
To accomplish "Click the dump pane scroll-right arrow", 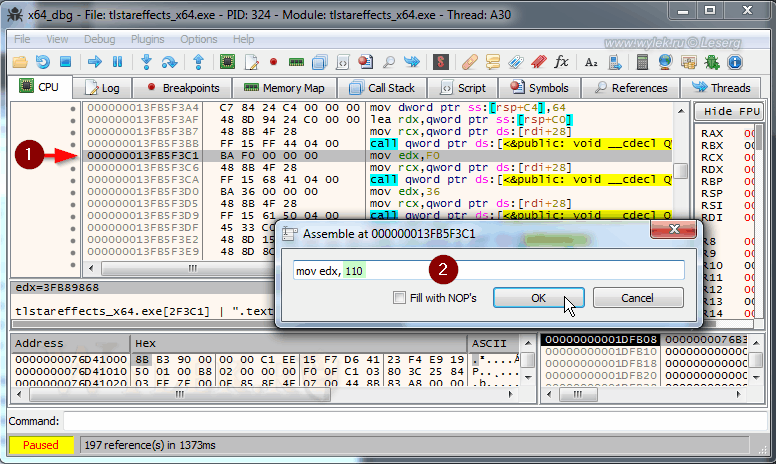I will click(x=510, y=395).
